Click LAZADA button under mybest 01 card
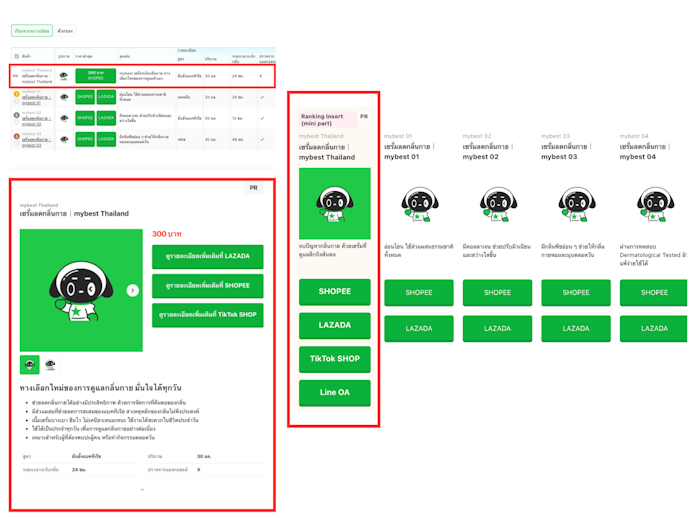 click(x=419, y=329)
